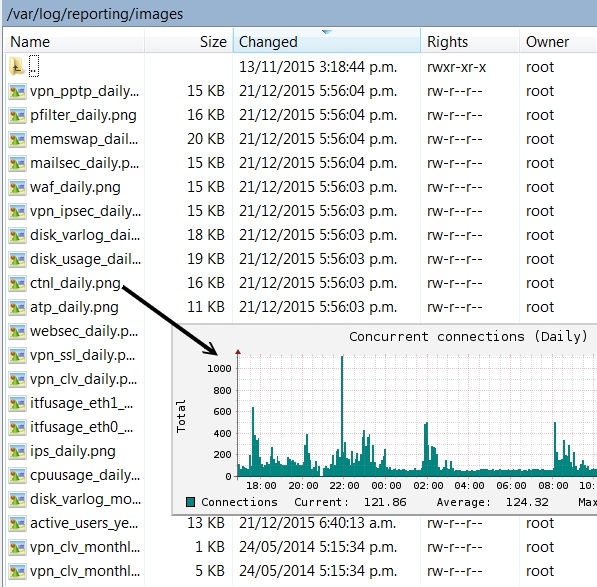Select the pfilter_daily.png file icon
This screenshot has height=587, width=597.
click(18, 115)
